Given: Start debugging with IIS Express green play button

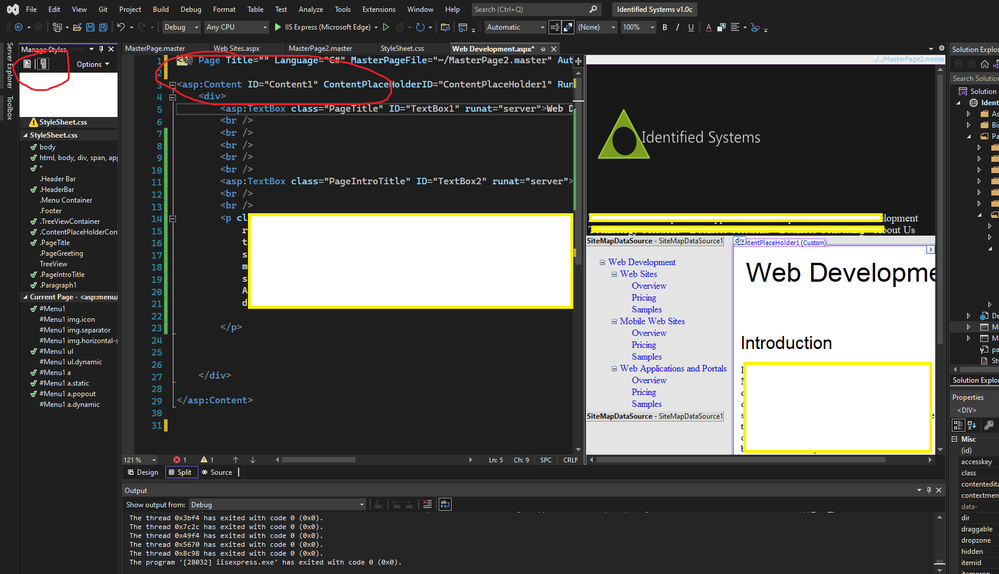Looking at the screenshot, I should (x=278, y=27).
